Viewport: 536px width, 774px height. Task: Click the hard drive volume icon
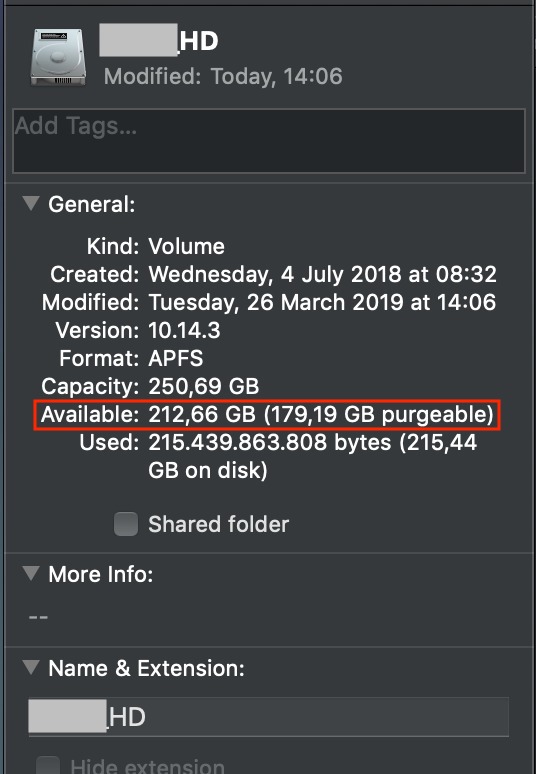coord(58,57)
